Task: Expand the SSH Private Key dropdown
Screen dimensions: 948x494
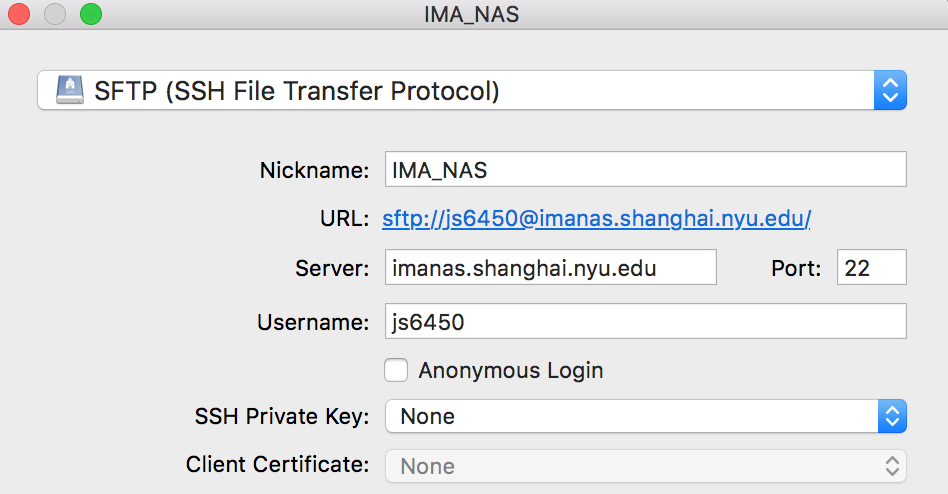Action: tap(645, 416)
